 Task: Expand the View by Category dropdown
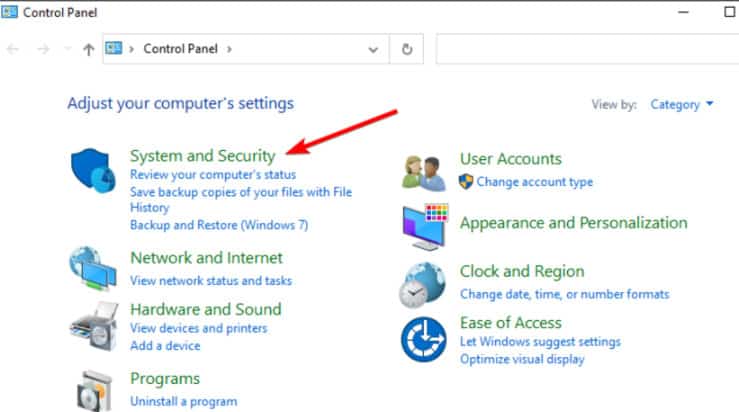682,104
